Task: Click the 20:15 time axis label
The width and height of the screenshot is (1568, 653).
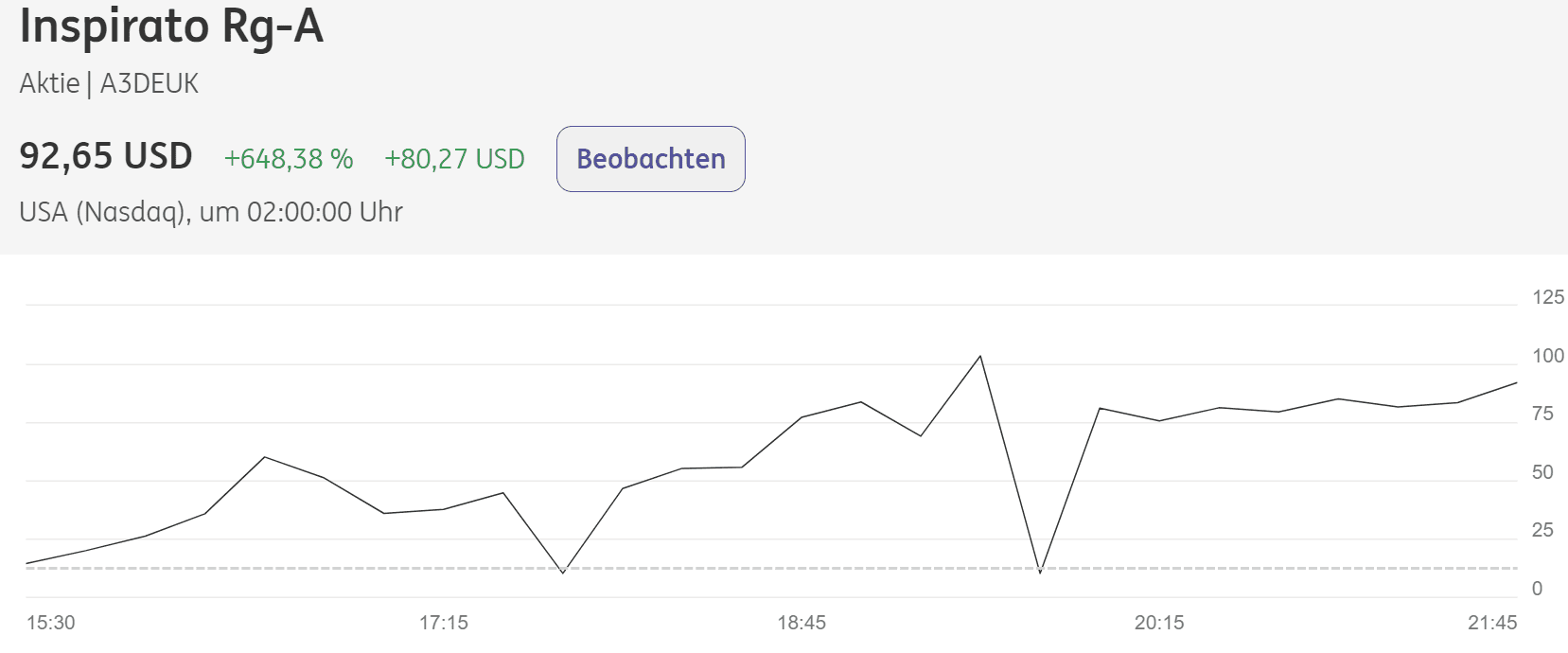Action: pyautogui.click(x=1159, y=623)
